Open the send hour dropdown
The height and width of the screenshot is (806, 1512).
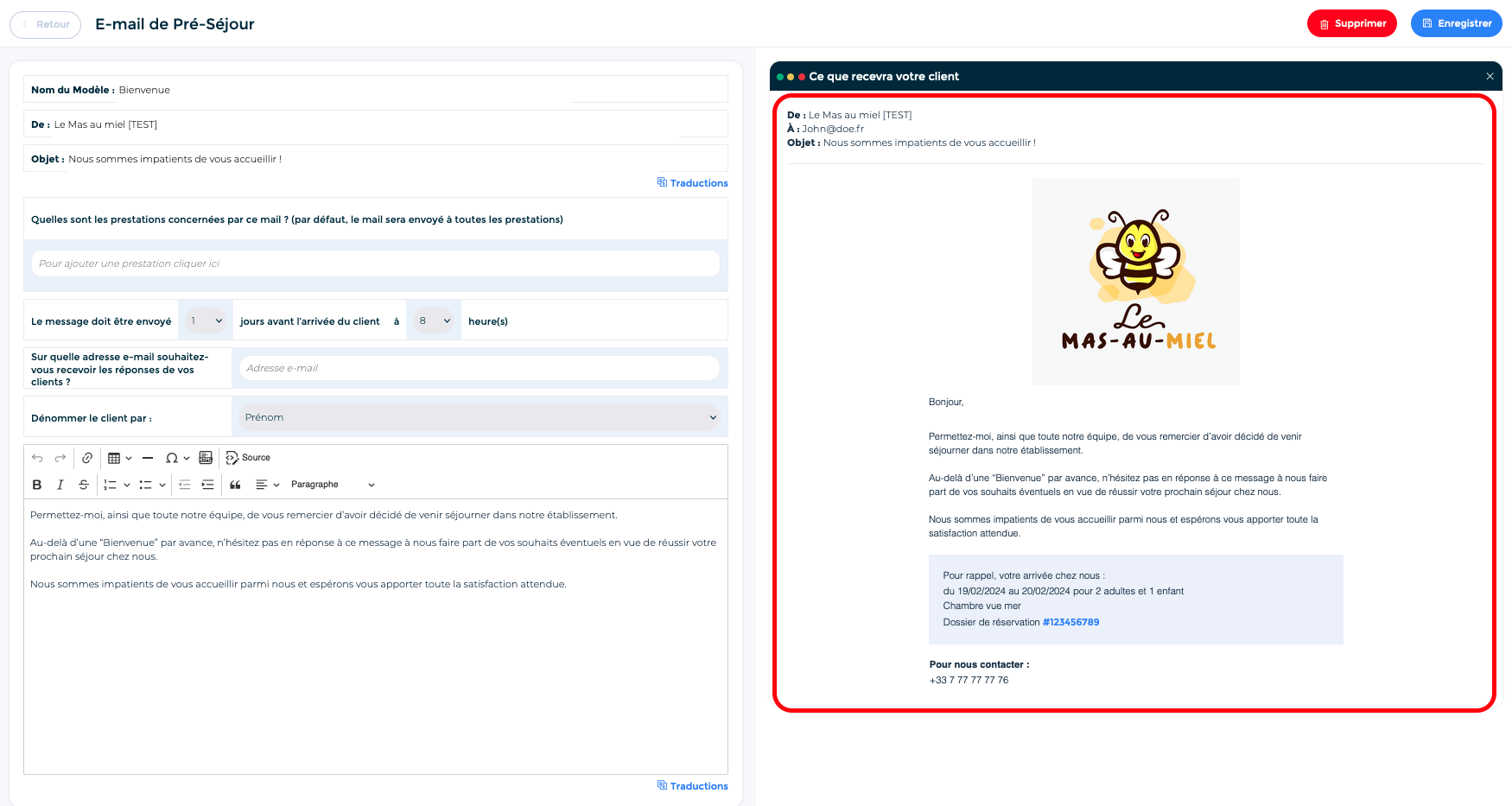[x=434, y=320]
